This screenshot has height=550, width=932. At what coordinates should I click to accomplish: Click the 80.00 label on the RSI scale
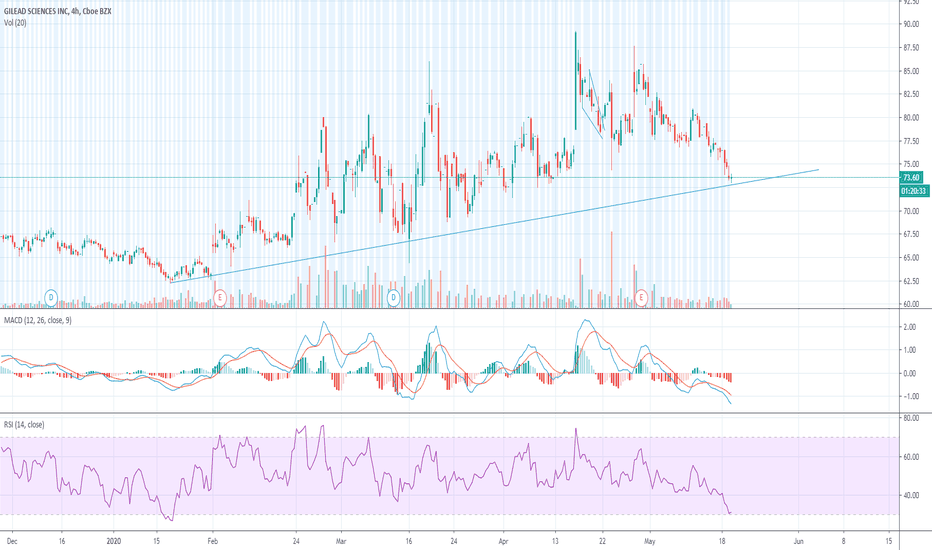point(911,419)
